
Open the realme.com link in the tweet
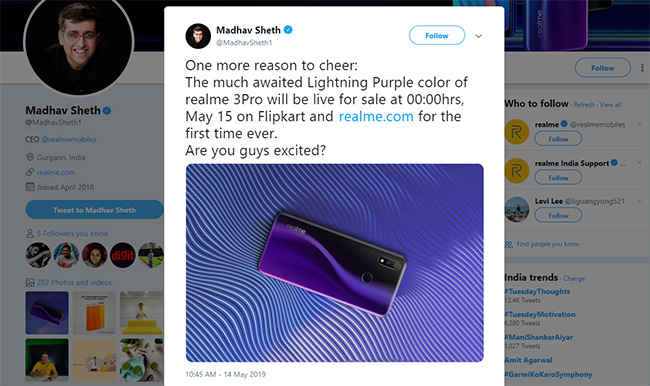[x=376, y=116]
